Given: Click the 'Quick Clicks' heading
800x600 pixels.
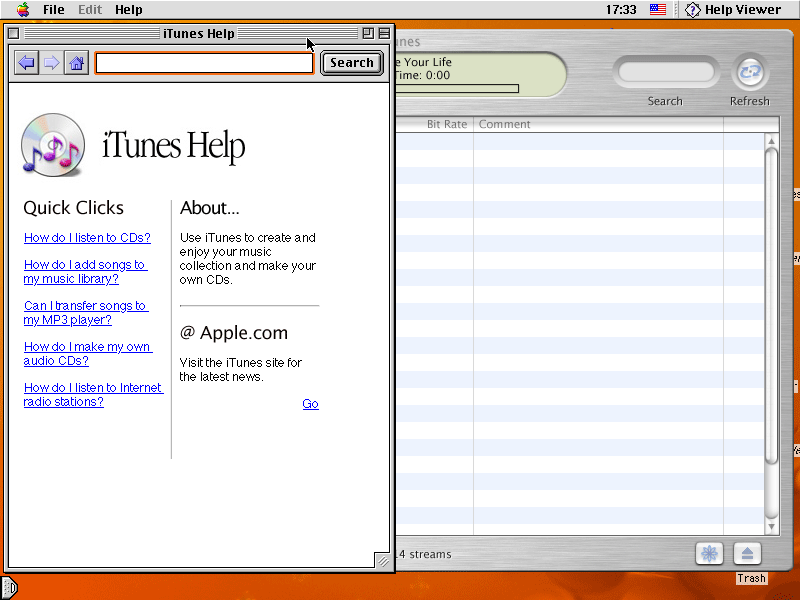Looking at the screenshot, I should coord(73,208).
